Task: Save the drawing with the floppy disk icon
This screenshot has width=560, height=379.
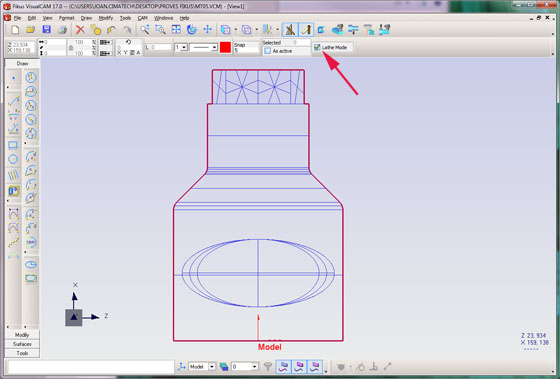Action: point(46,30)
